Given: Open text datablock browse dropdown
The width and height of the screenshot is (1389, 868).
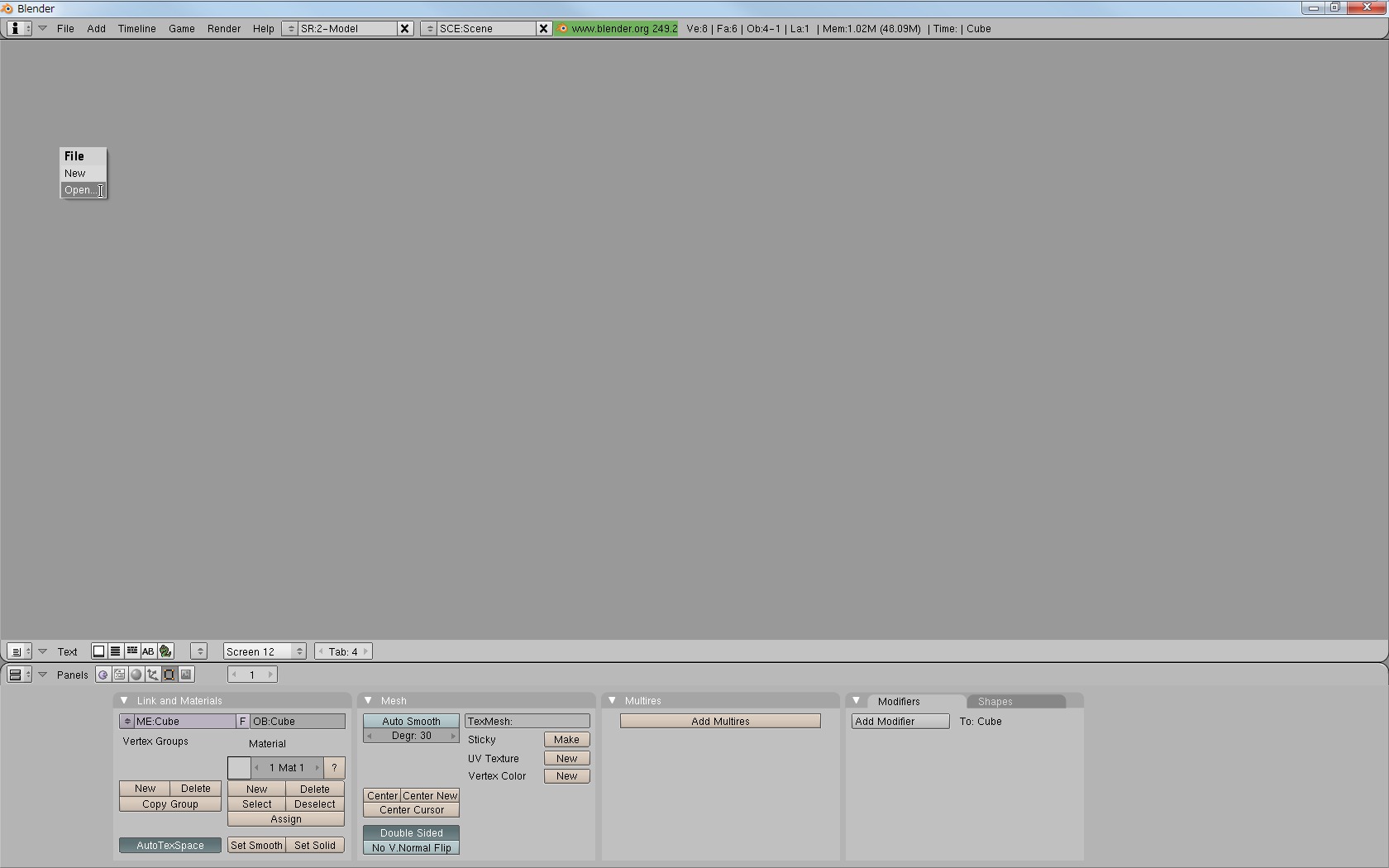Looking at the screenshot, I should [198, 651].
